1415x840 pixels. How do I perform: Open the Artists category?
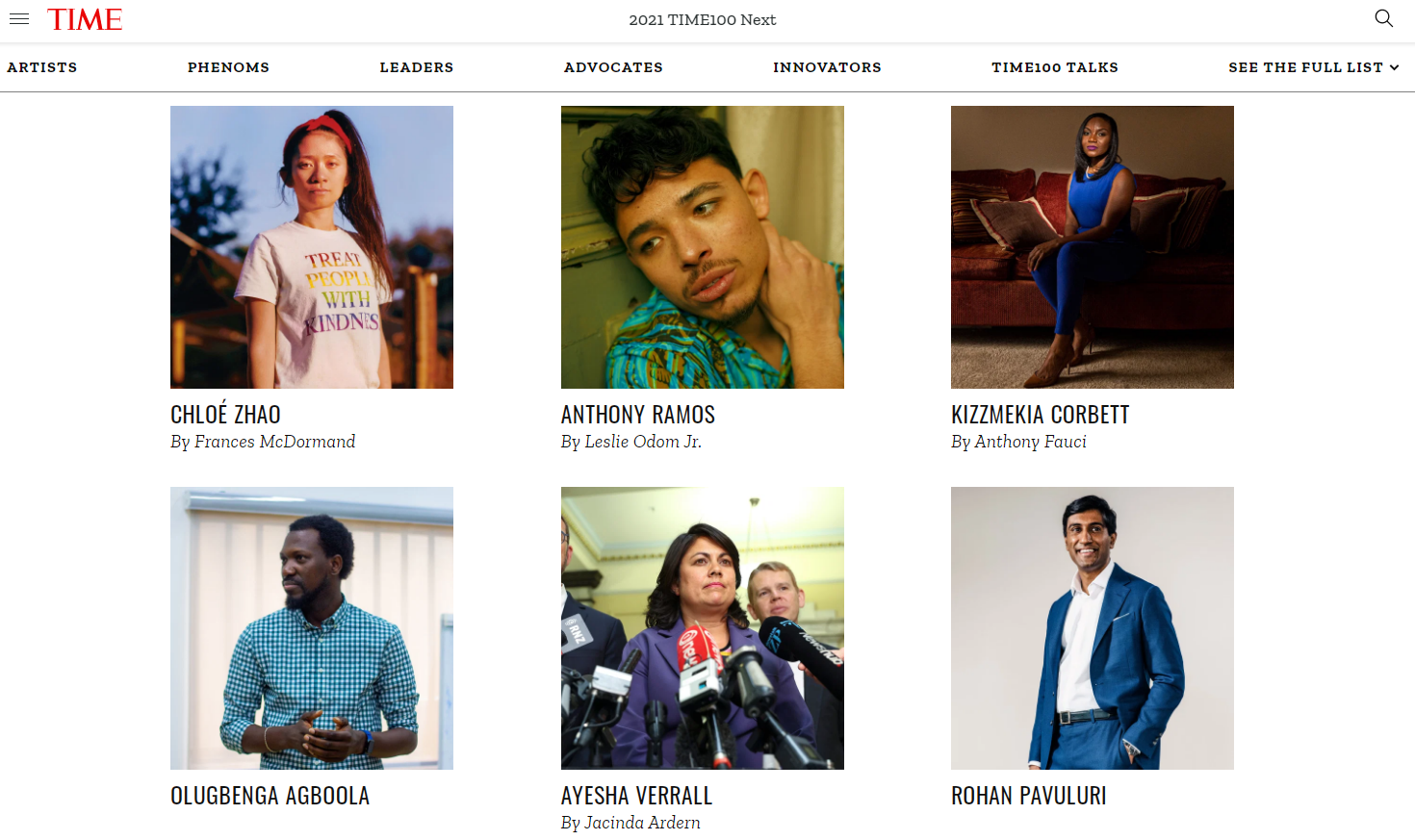(42, 67)
